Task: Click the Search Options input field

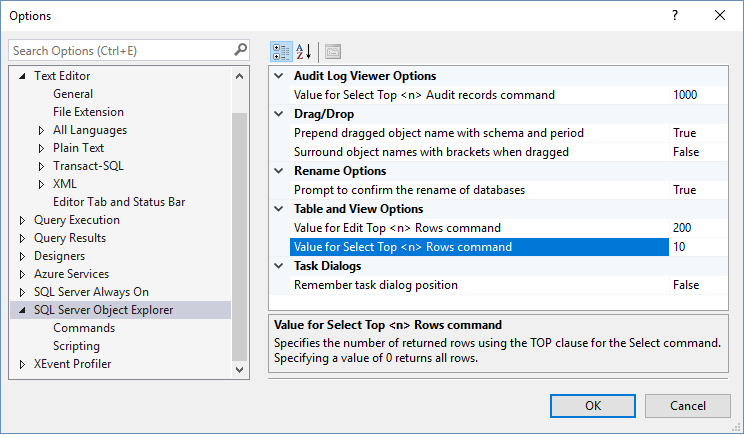Action: click(120, 50)
